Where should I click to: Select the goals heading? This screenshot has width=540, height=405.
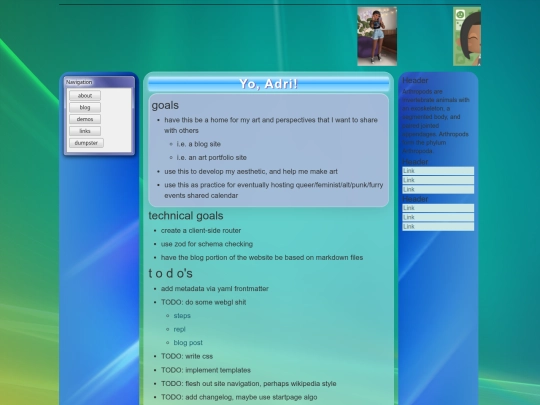click(x=165, y=105)
